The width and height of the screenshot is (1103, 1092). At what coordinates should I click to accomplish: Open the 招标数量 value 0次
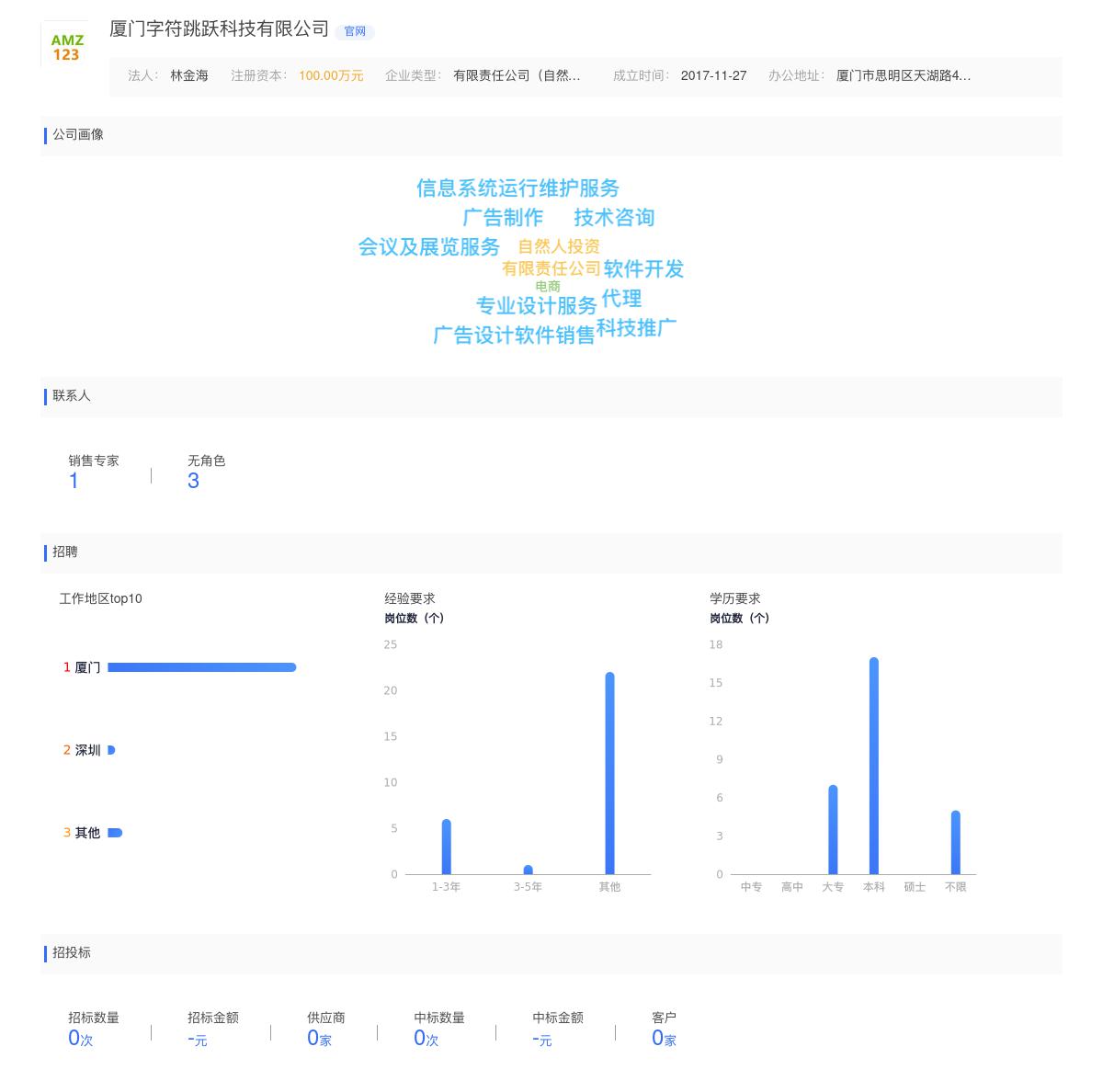pos(81,1039)
